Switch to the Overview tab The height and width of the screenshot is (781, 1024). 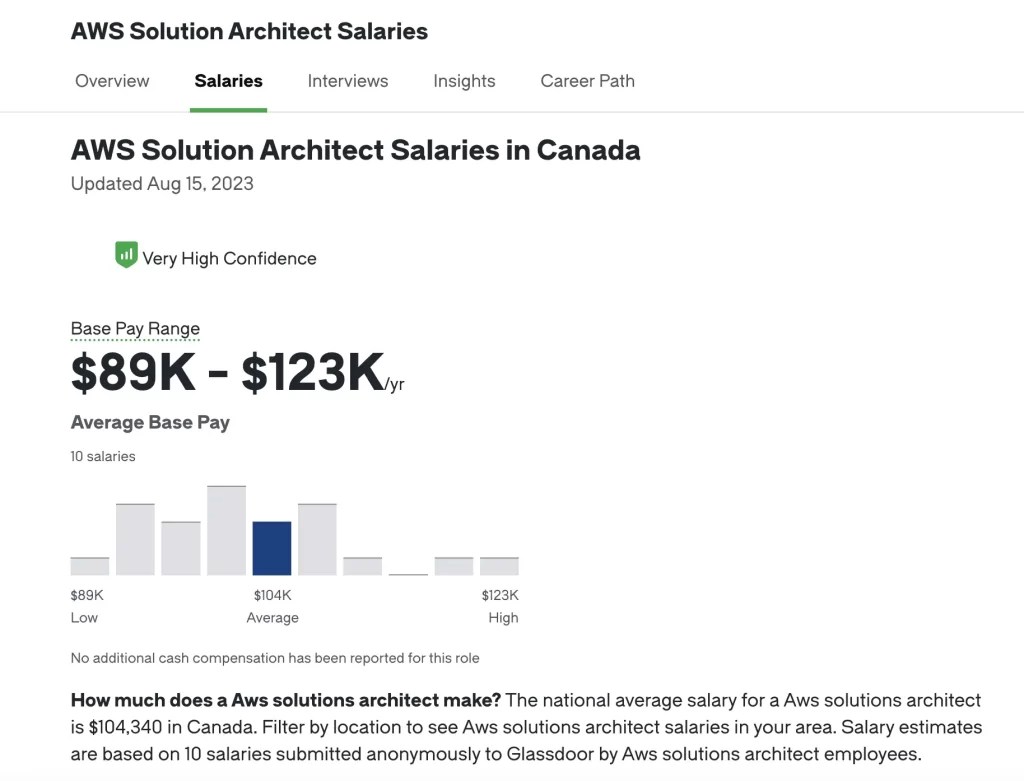(x=112, y=81)
